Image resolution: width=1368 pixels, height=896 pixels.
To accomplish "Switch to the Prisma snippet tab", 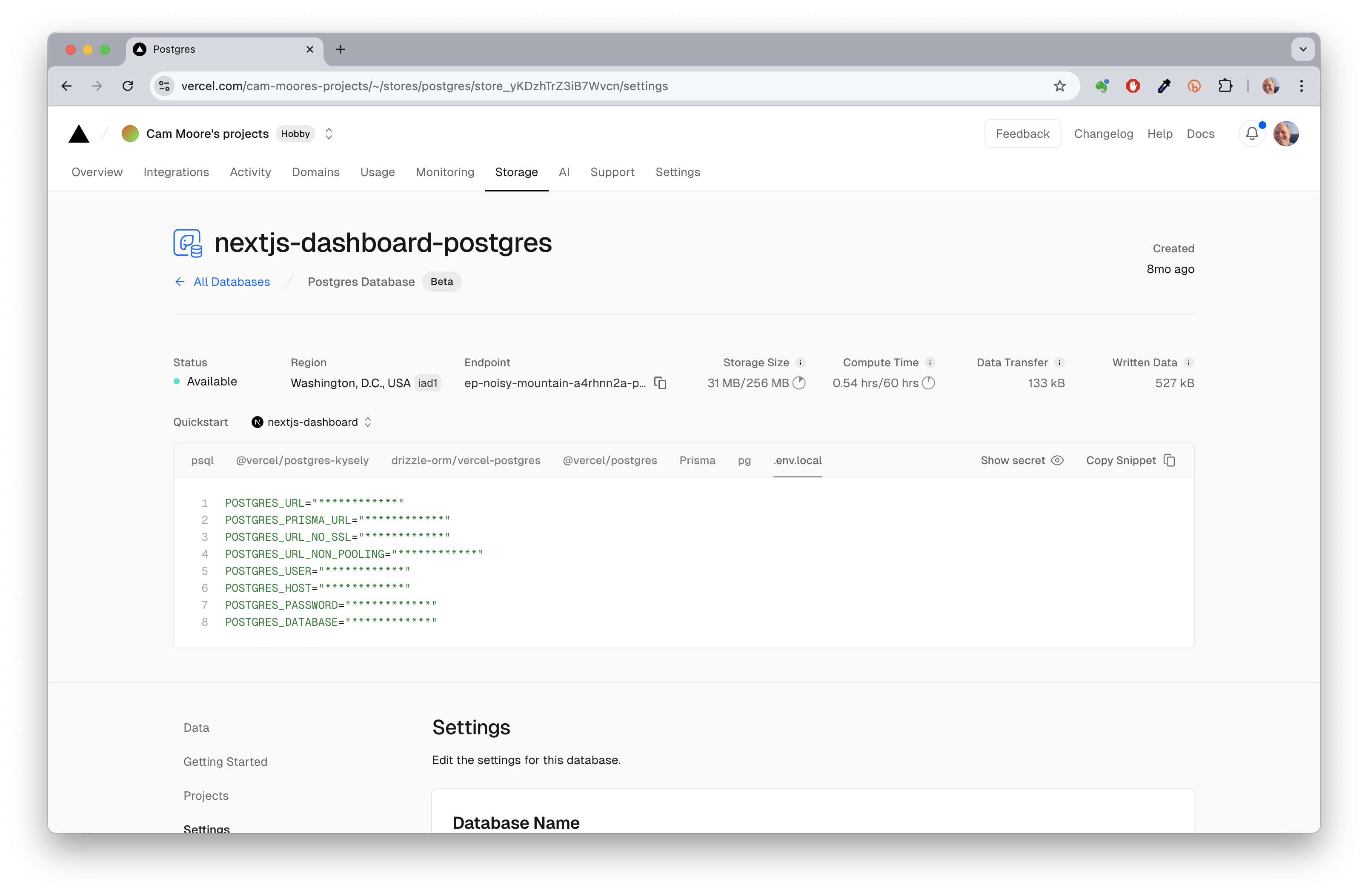I will coord(697,461).
